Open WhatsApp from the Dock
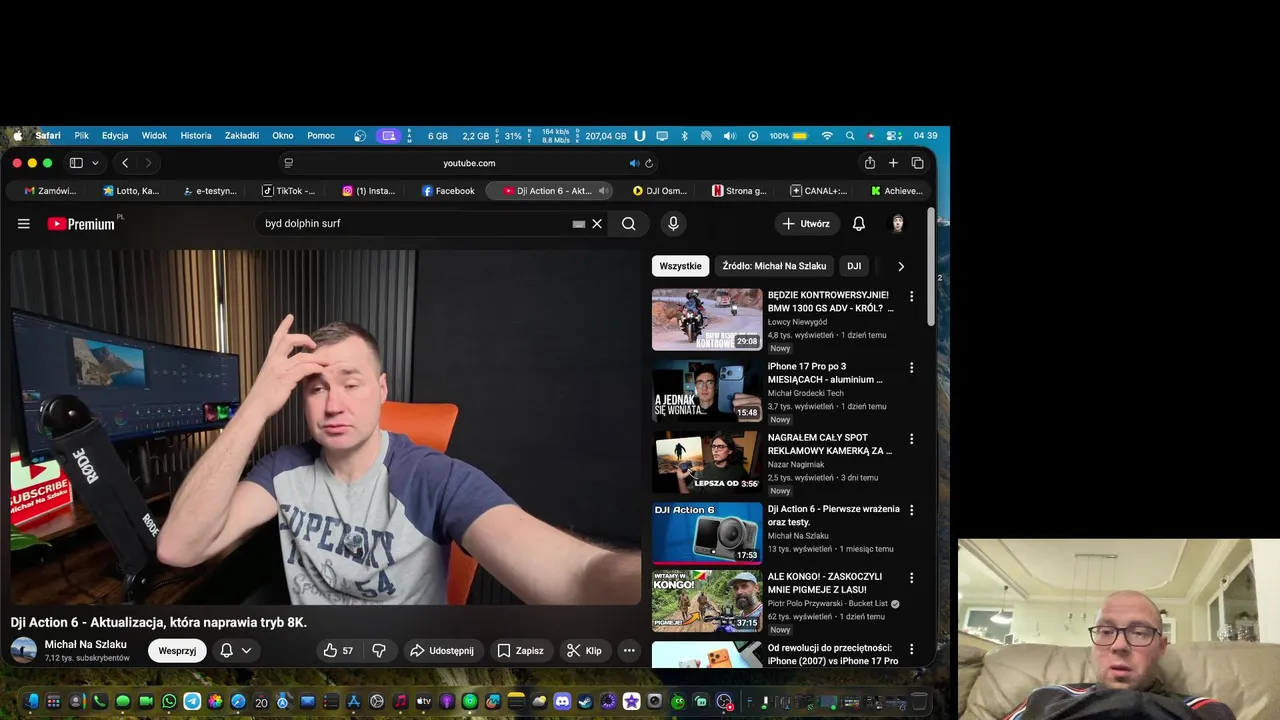This screenshot has width=1280, height=720. pyautogui.click(x=169, y=702)
